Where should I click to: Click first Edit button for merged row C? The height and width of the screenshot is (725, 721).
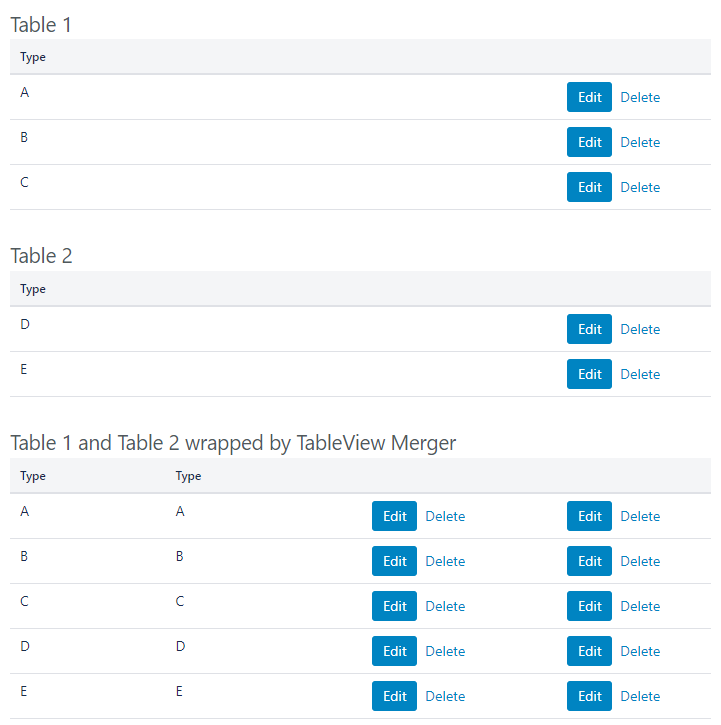pos(394,606)
